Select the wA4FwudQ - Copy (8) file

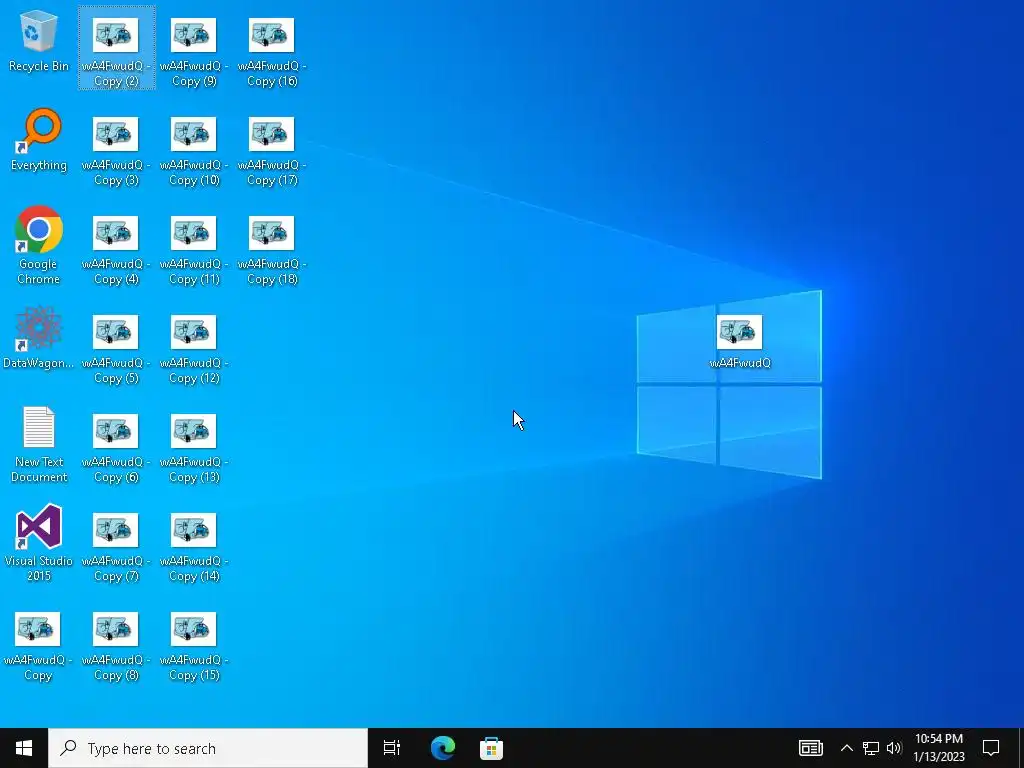pos(116,647)
